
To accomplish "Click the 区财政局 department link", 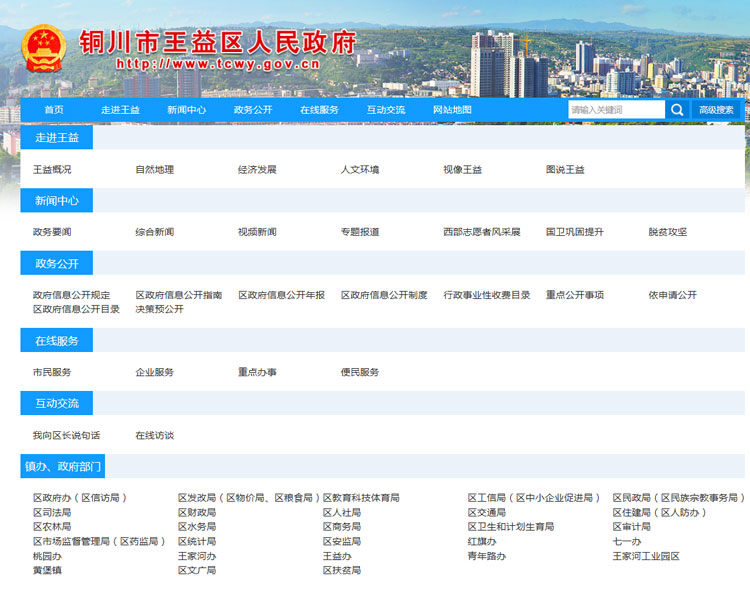I will pyautogui.click(x=197, y=512).
